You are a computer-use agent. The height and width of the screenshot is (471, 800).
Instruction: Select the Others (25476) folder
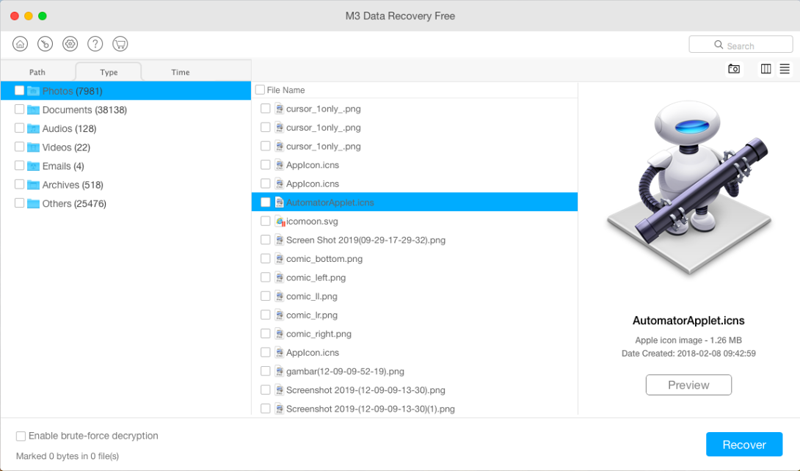[x=74, y=204]
